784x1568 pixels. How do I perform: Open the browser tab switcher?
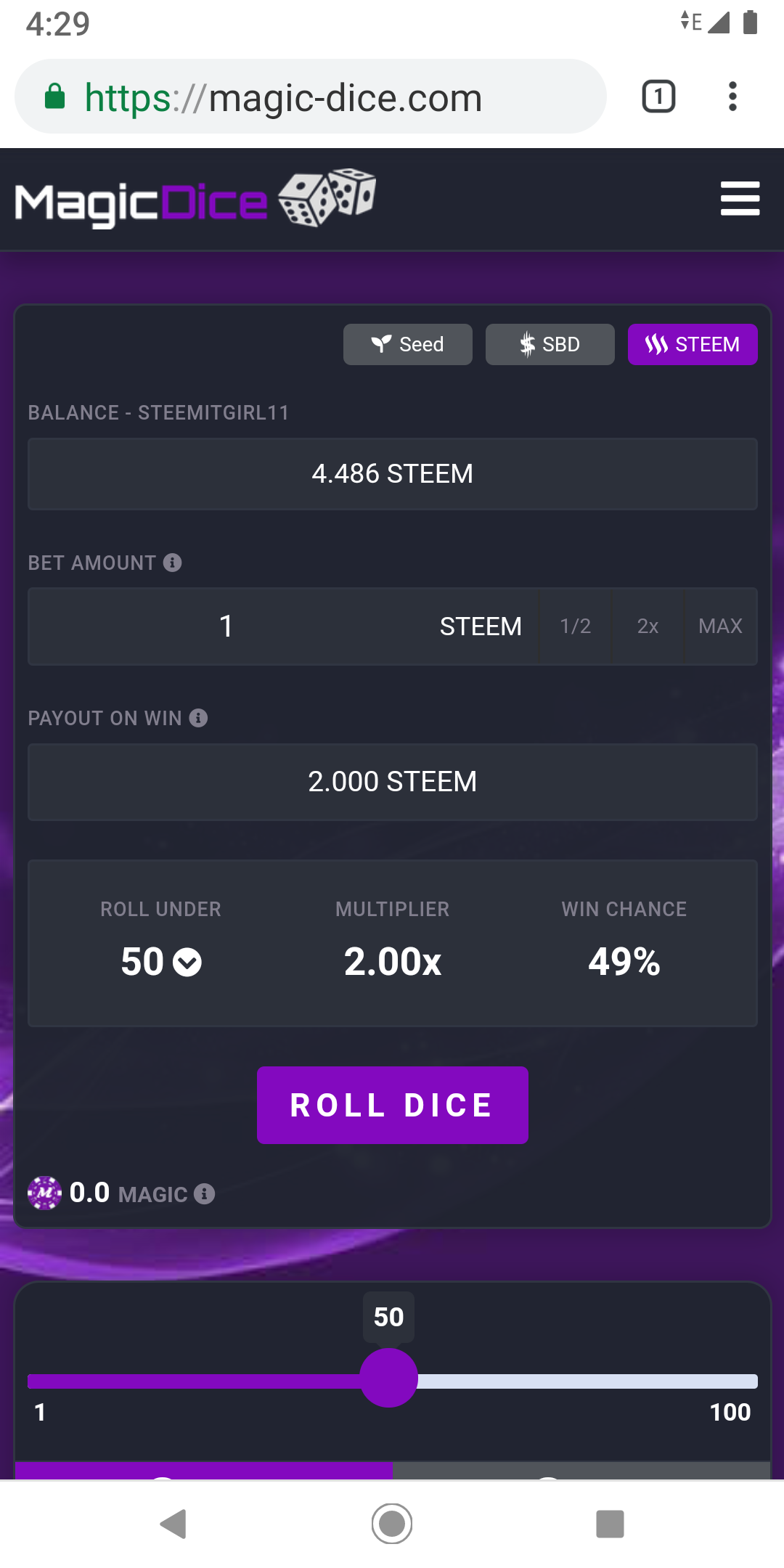(x=658, y=97)
